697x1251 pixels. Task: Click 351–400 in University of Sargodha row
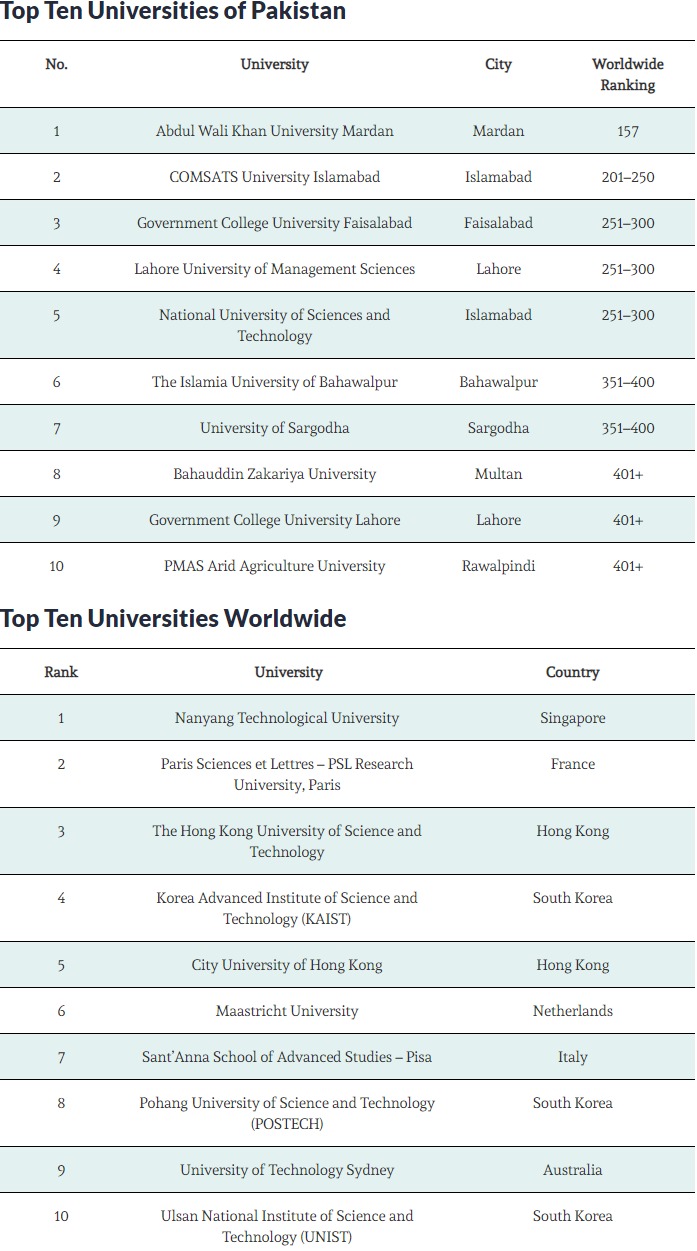pos(628,428)
